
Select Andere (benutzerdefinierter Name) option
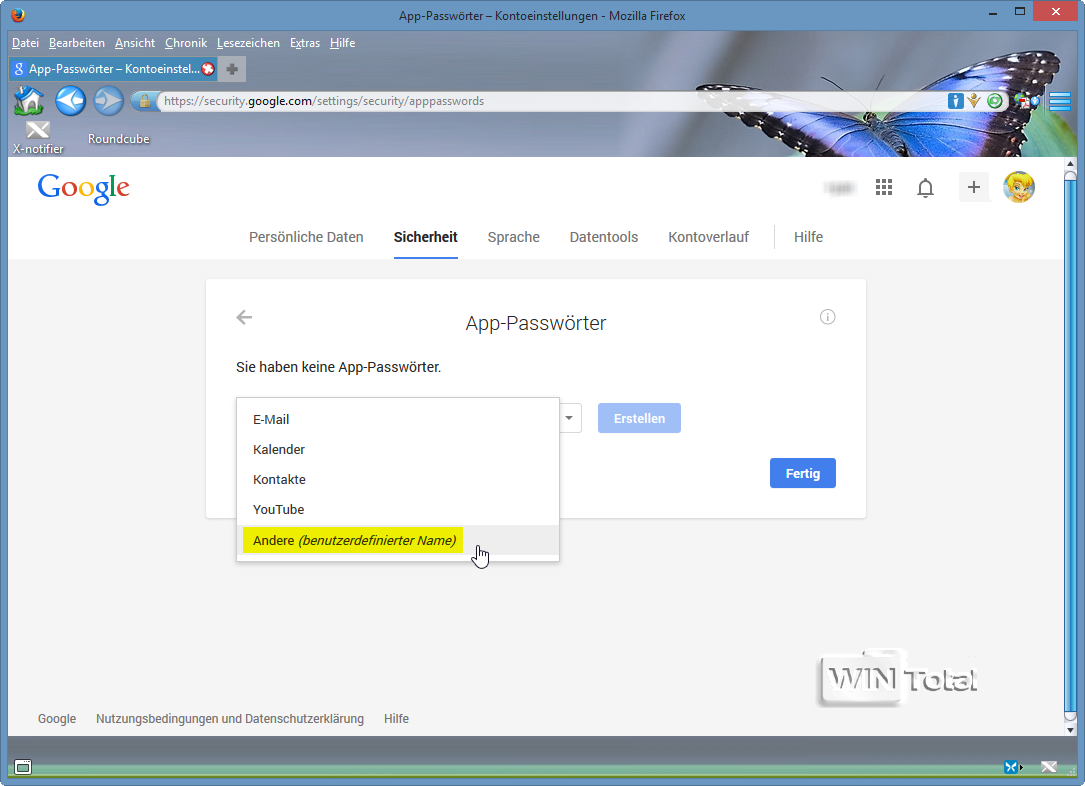tap(398, 540)
